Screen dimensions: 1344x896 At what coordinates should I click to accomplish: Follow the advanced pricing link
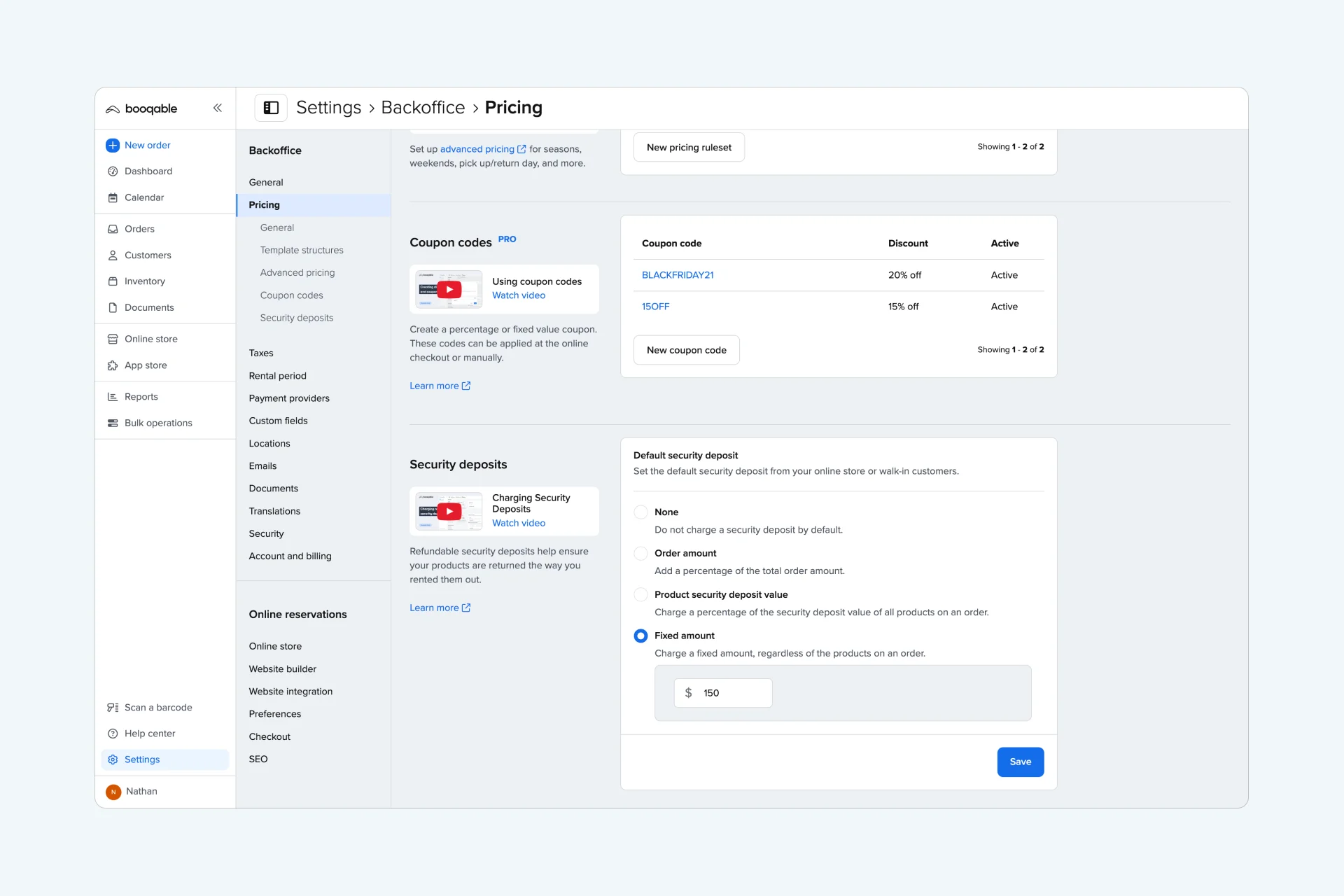point(482,149)
